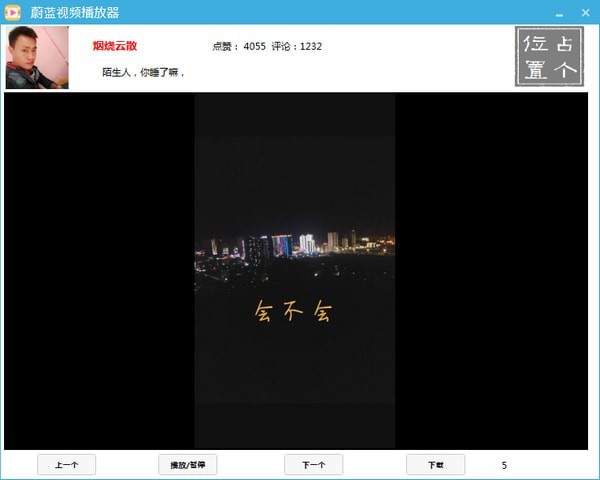Click the 会不会 subtitle text in video
The image size is (600, 480).
pyautogui.click(x=293, y=313)
